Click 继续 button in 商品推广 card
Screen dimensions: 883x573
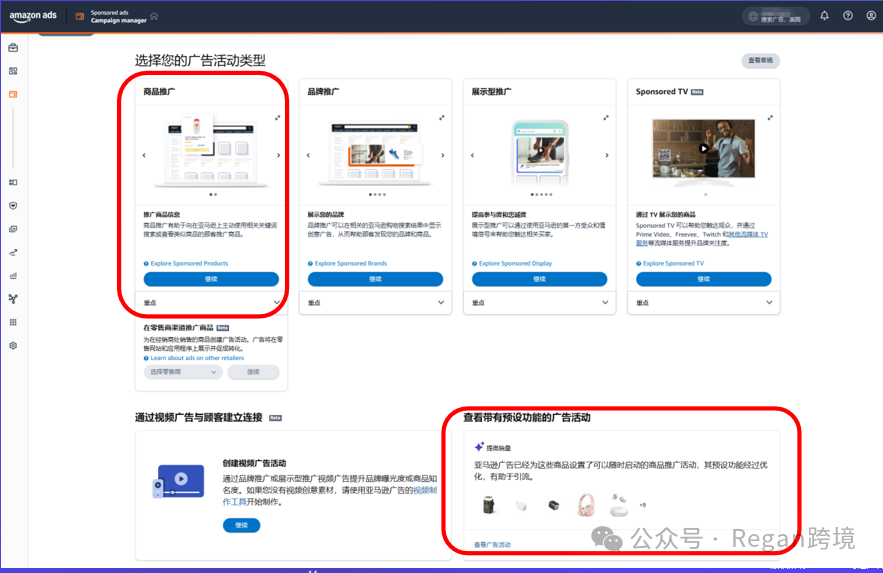point(211,279)
